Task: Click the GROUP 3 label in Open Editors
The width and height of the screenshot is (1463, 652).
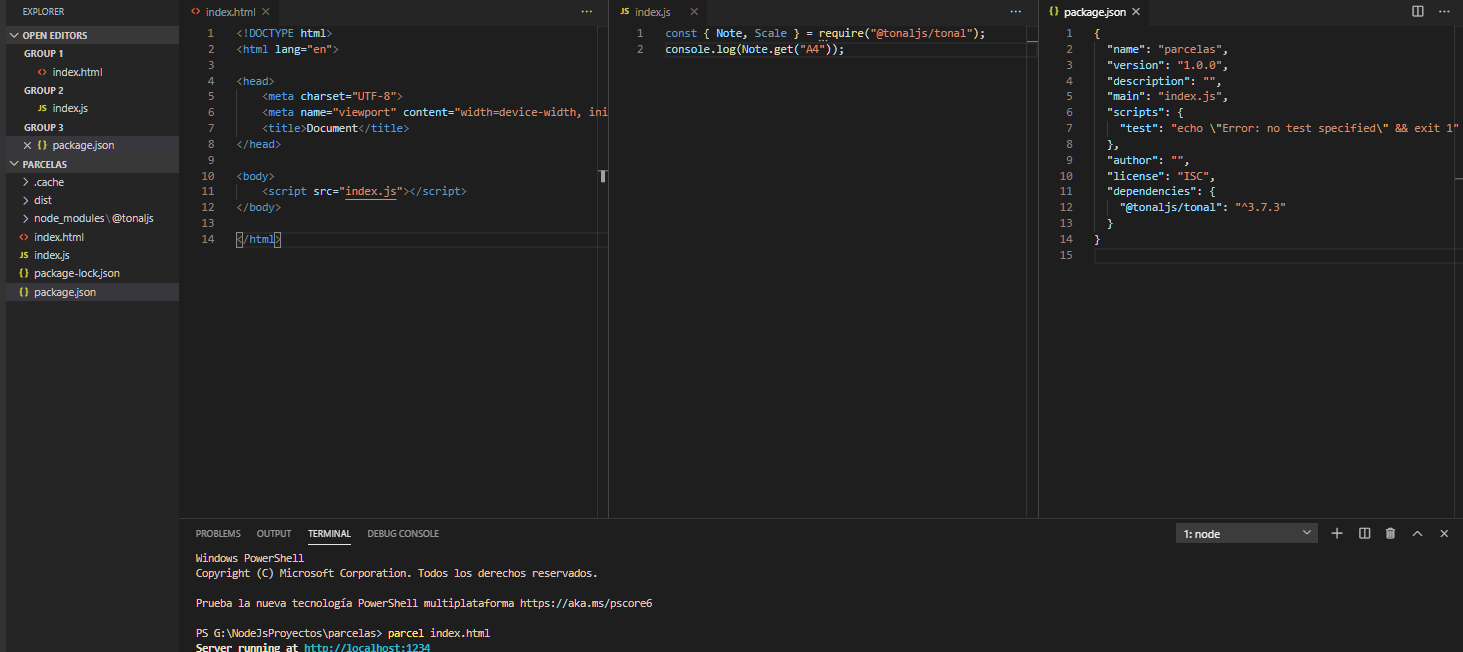Action: pyautogui.click(x=44, y=127)
